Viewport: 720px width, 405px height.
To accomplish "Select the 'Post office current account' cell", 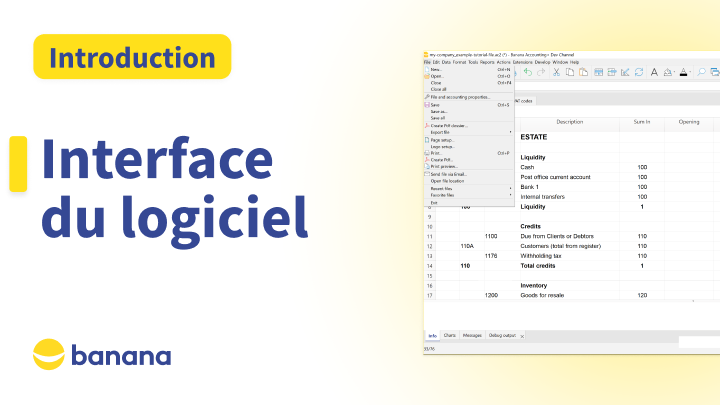I will 569,177.
